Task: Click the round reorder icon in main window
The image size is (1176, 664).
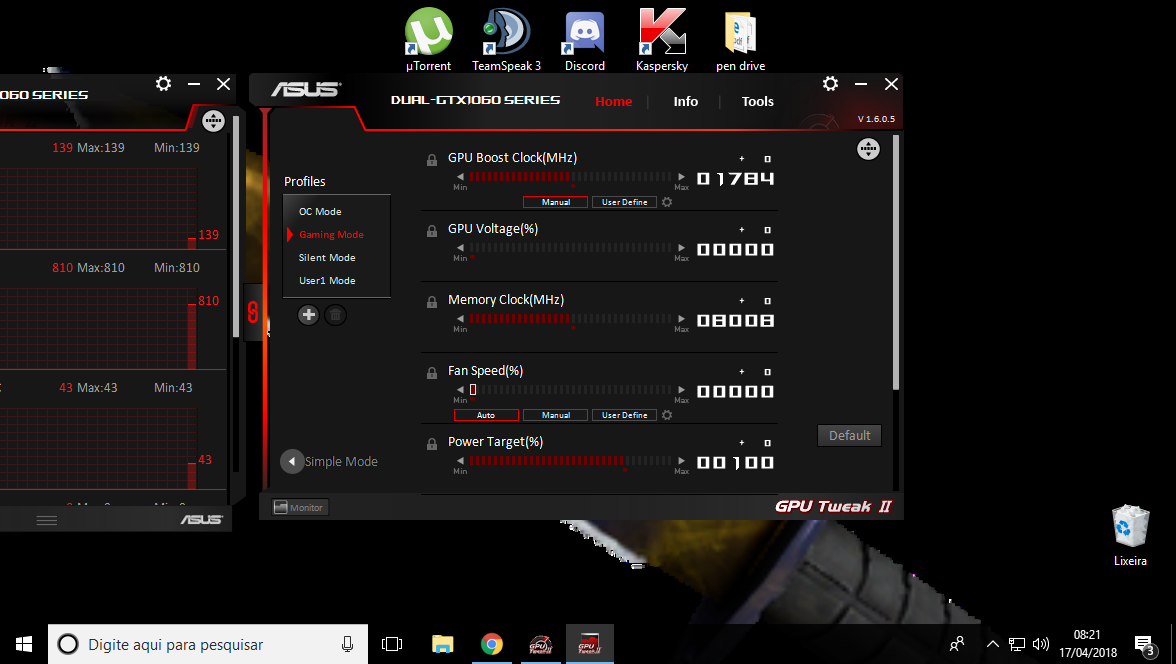Action: (868, 149)
